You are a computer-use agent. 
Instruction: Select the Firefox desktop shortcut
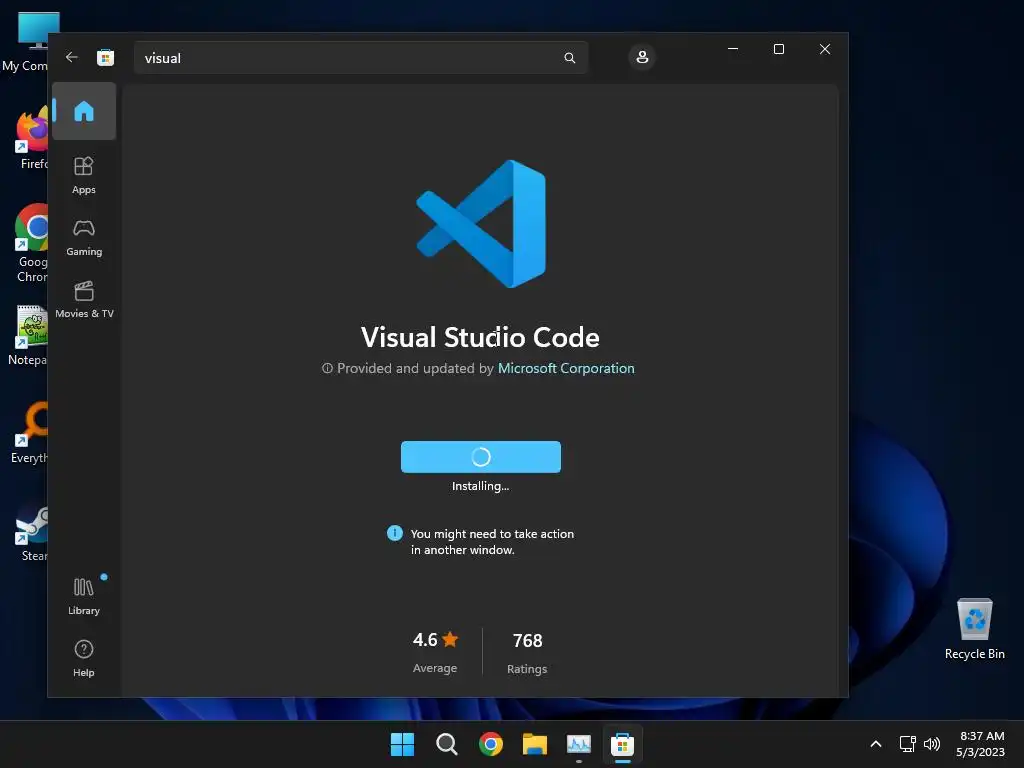click(31, 139)
